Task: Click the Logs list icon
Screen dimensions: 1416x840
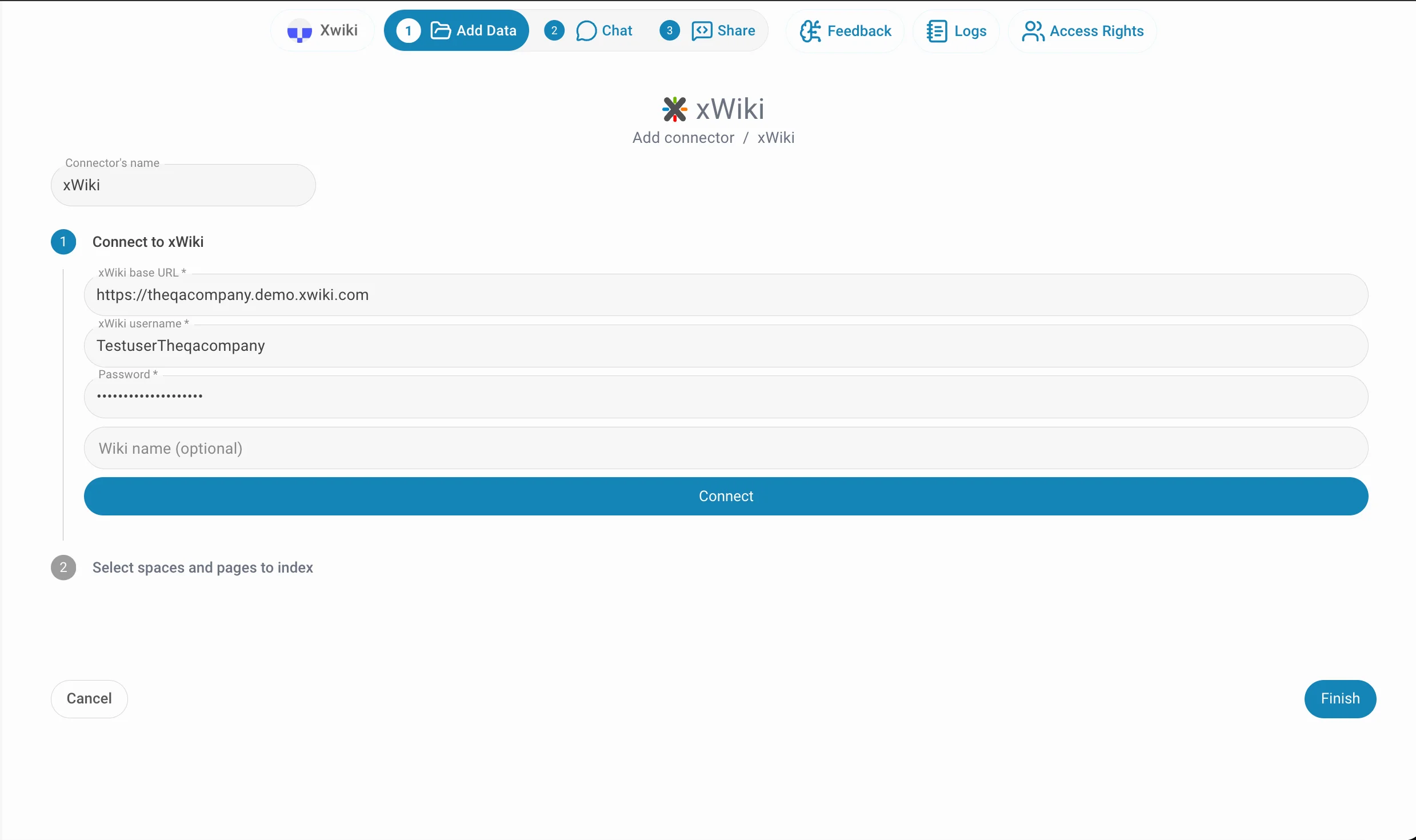Action: tap(937, 31)
